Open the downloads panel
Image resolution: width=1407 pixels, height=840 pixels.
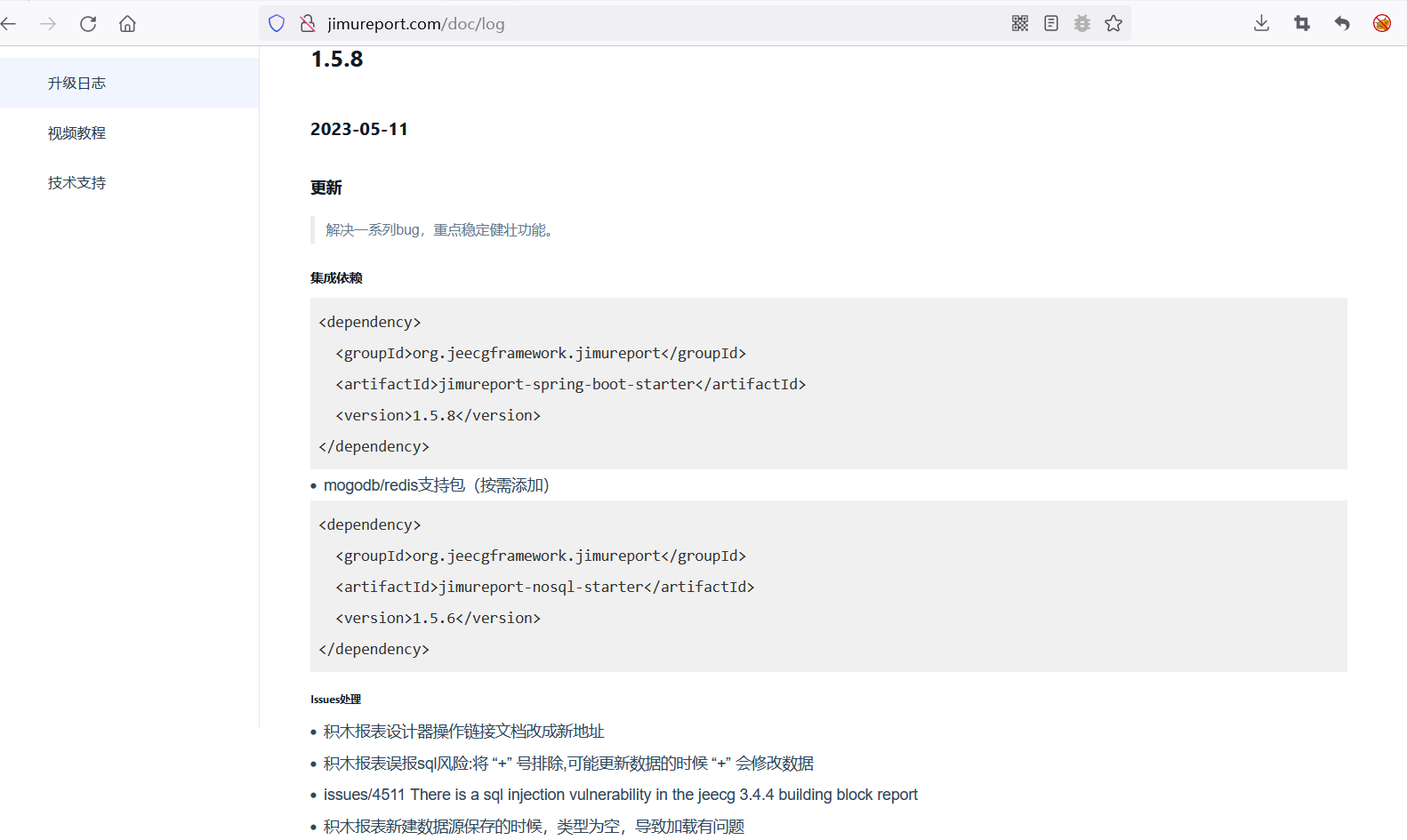1261,24
